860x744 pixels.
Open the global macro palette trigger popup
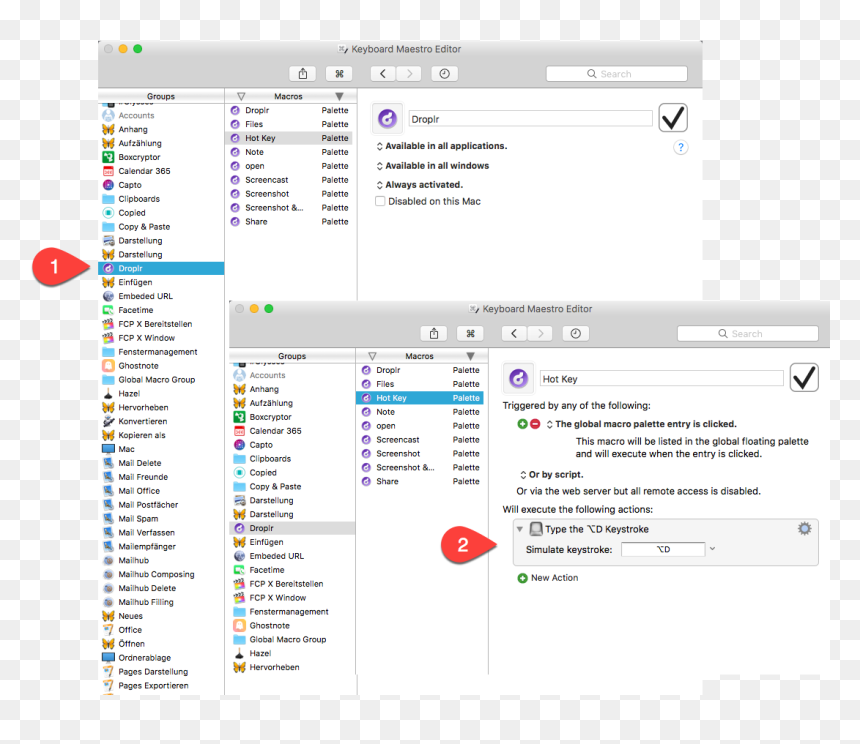coord(641,424)
